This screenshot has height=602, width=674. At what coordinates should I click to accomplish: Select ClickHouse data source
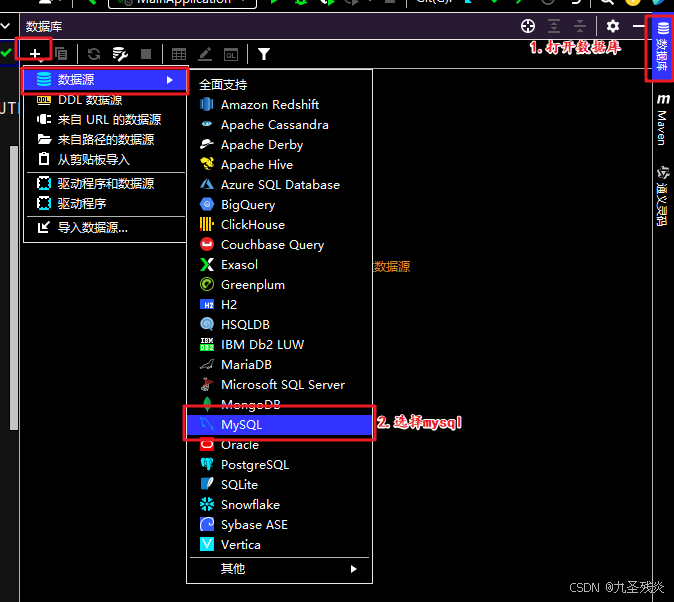(279, 224)
